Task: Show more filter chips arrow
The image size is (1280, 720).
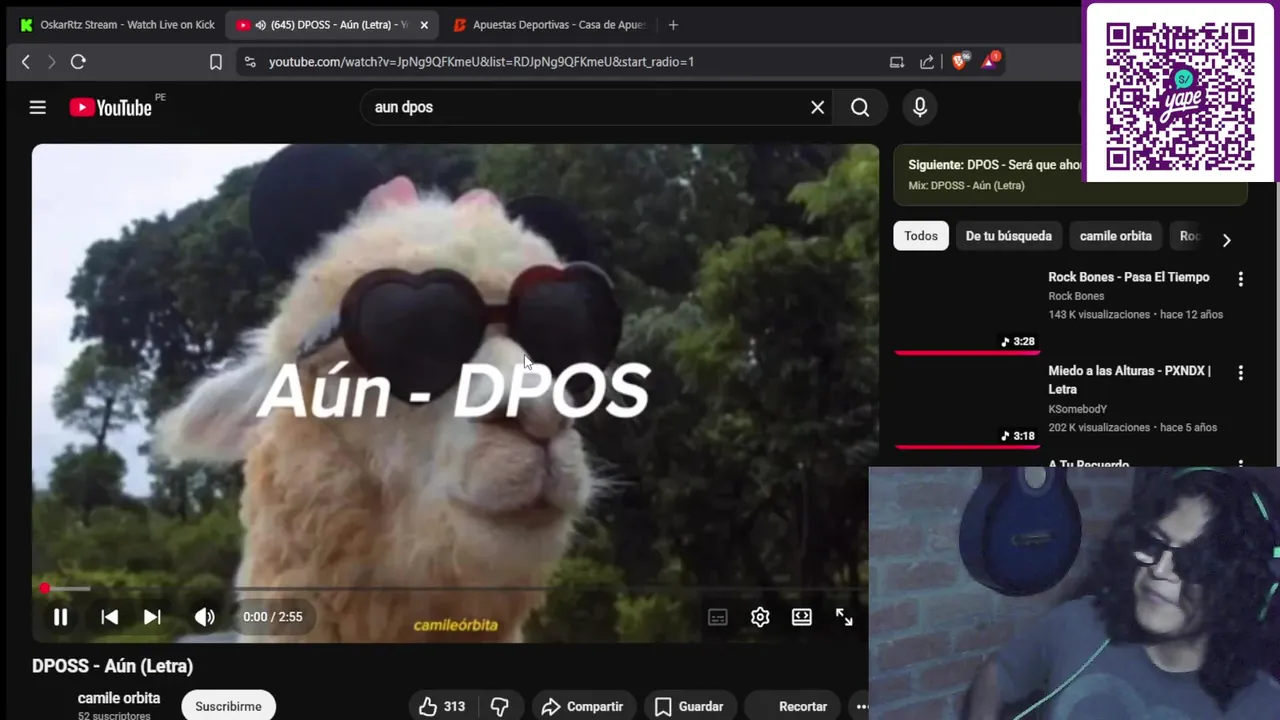Action: [x=1226, y=239]
